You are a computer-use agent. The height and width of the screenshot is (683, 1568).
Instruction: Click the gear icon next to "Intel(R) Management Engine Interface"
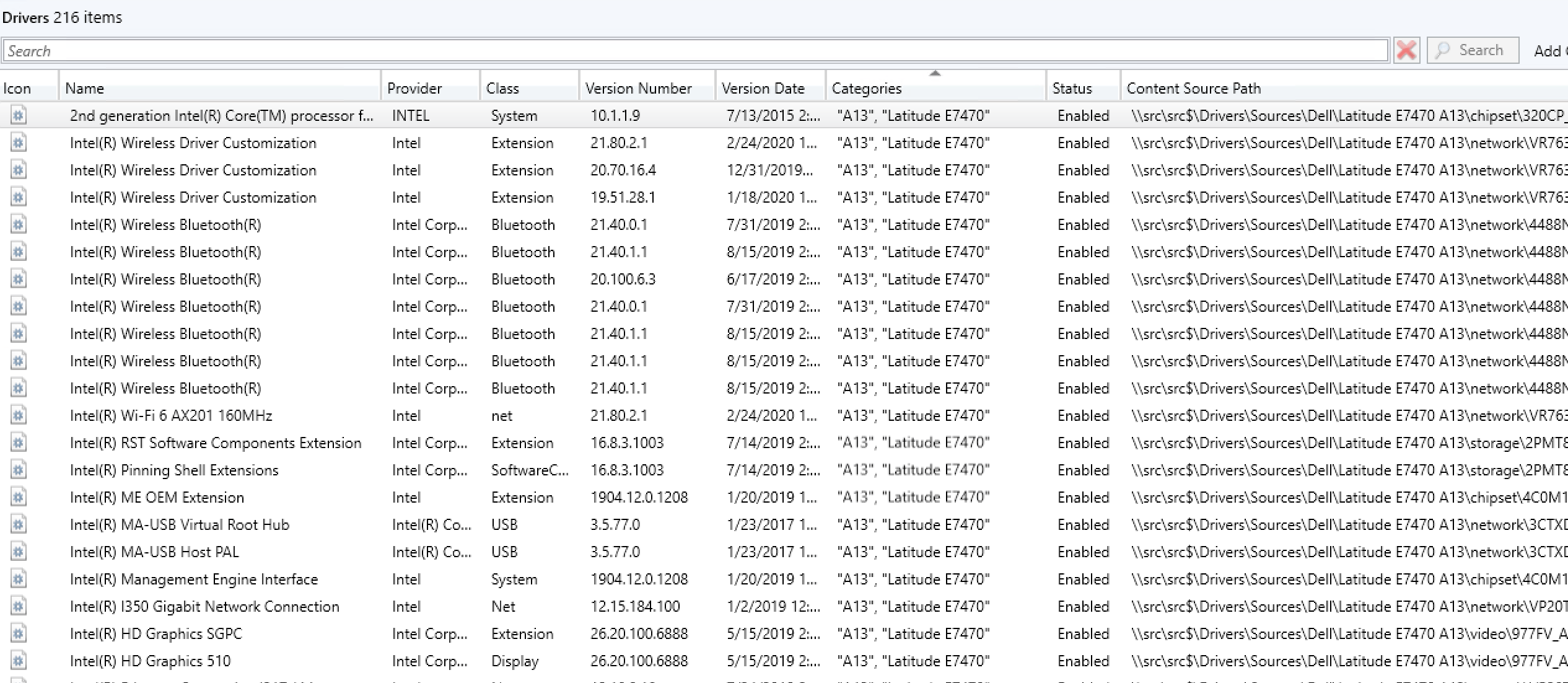tap(18, 579)
